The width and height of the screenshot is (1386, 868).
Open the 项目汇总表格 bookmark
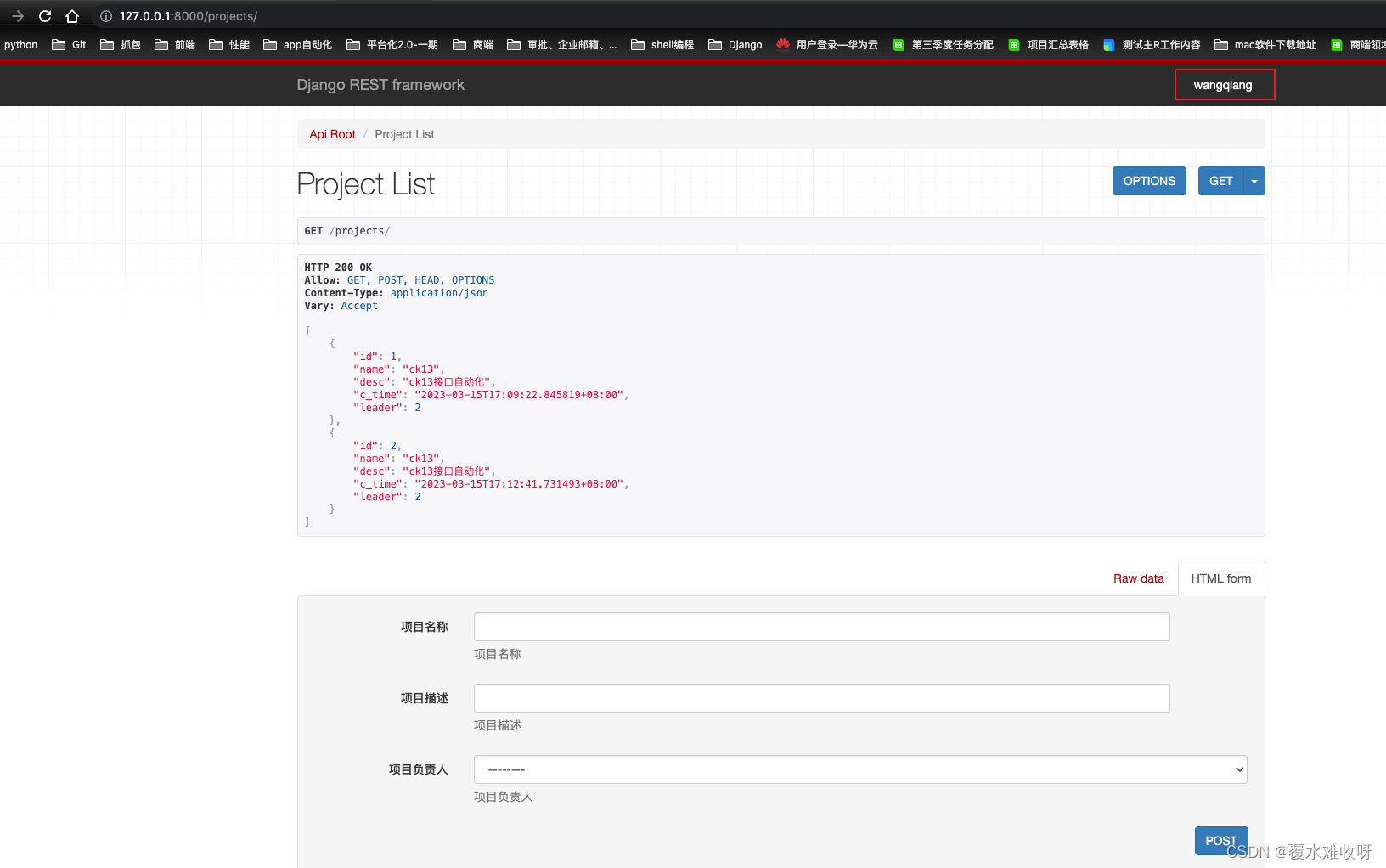[x=1048, y=45]
